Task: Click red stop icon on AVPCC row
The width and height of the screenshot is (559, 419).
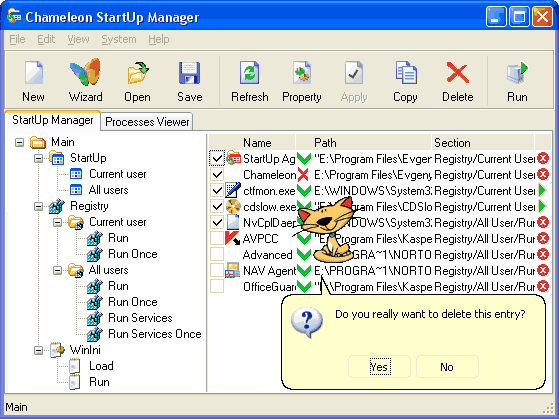Action: 543,238
